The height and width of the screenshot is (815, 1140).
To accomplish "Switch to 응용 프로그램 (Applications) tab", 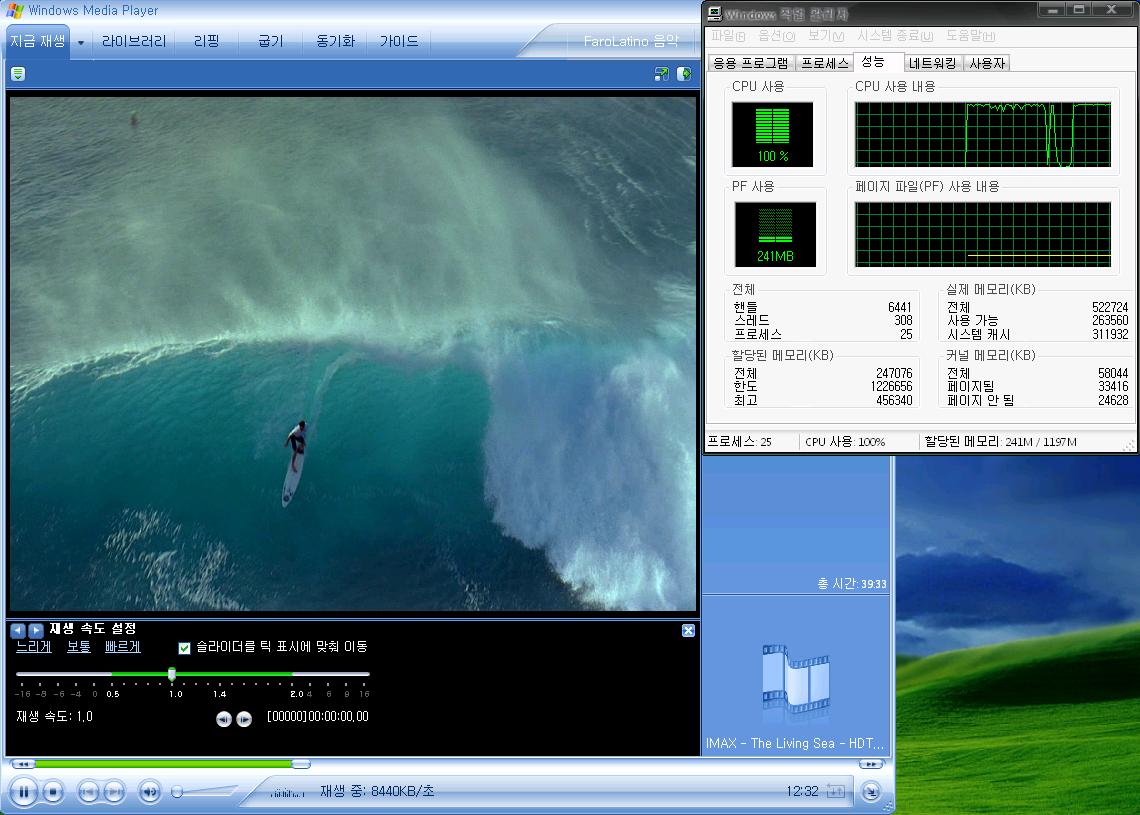I will (x=750, y=63).
